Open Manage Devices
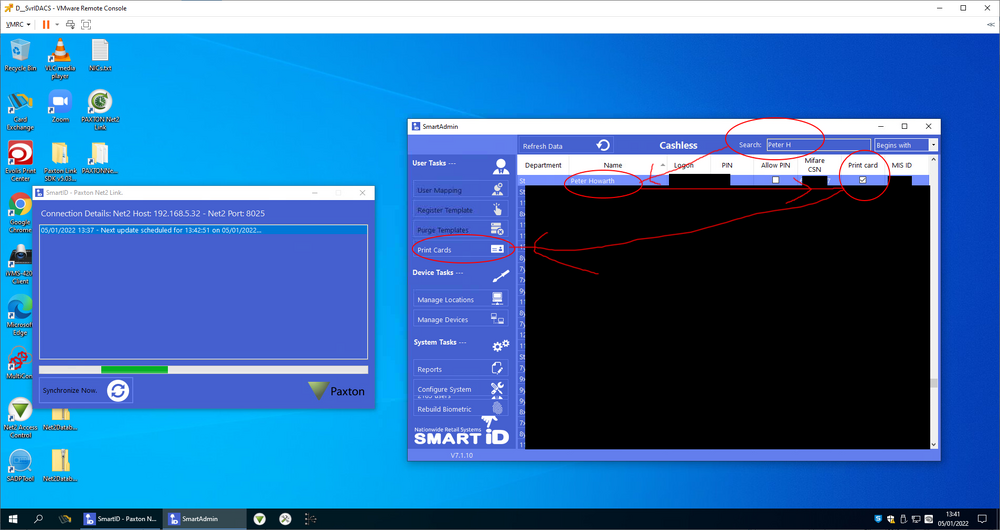1000x530 pixels. 460,319
